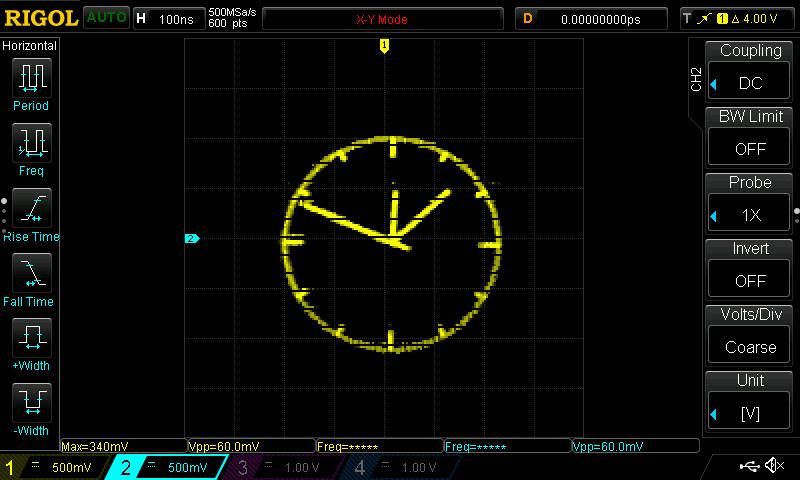Select the +Width measurement icon
The height and width of the screenshot is (480, 800).
[31, 338]
